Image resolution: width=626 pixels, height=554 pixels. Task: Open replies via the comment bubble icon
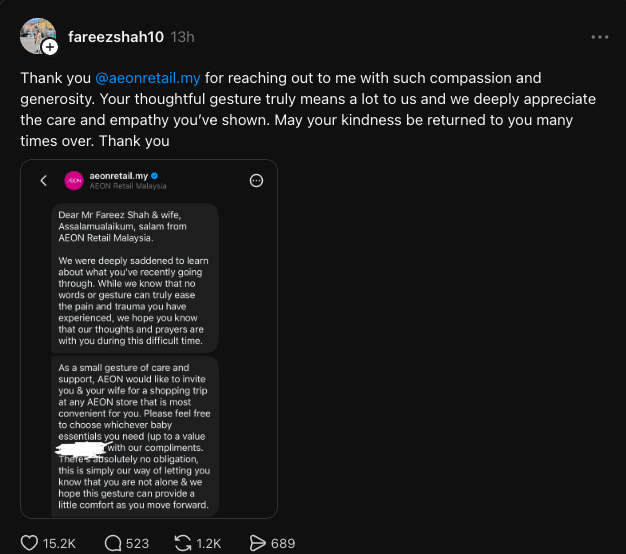(x=113, y=543)
